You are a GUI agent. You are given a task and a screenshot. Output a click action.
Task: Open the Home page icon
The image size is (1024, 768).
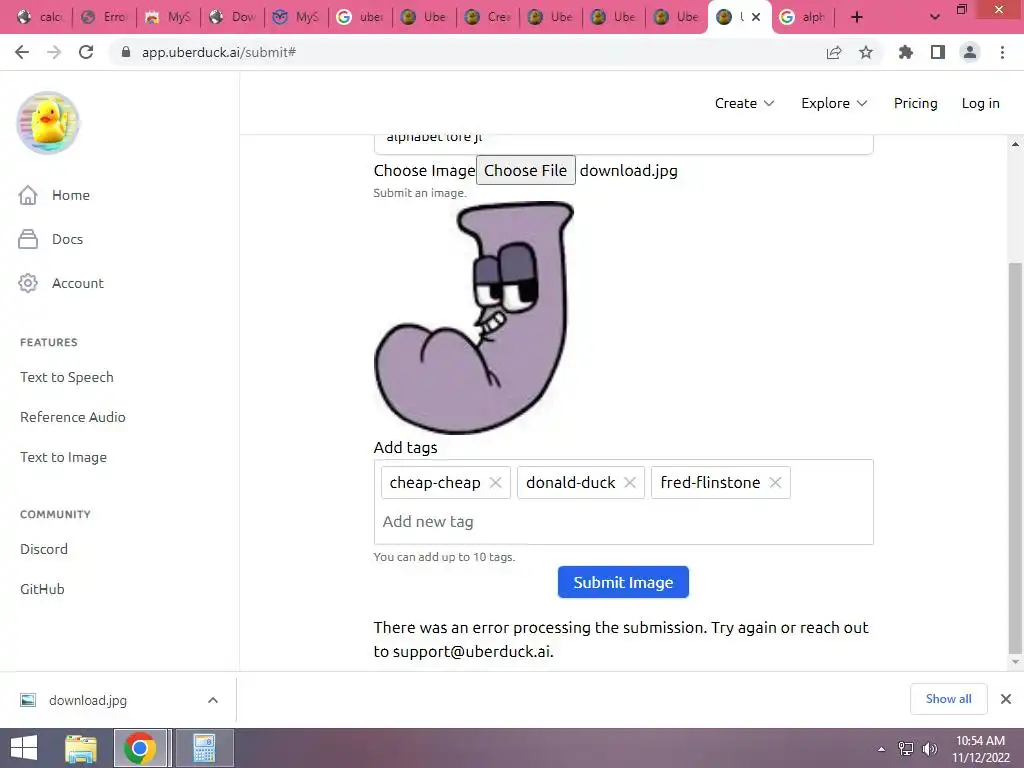(28, 195)
